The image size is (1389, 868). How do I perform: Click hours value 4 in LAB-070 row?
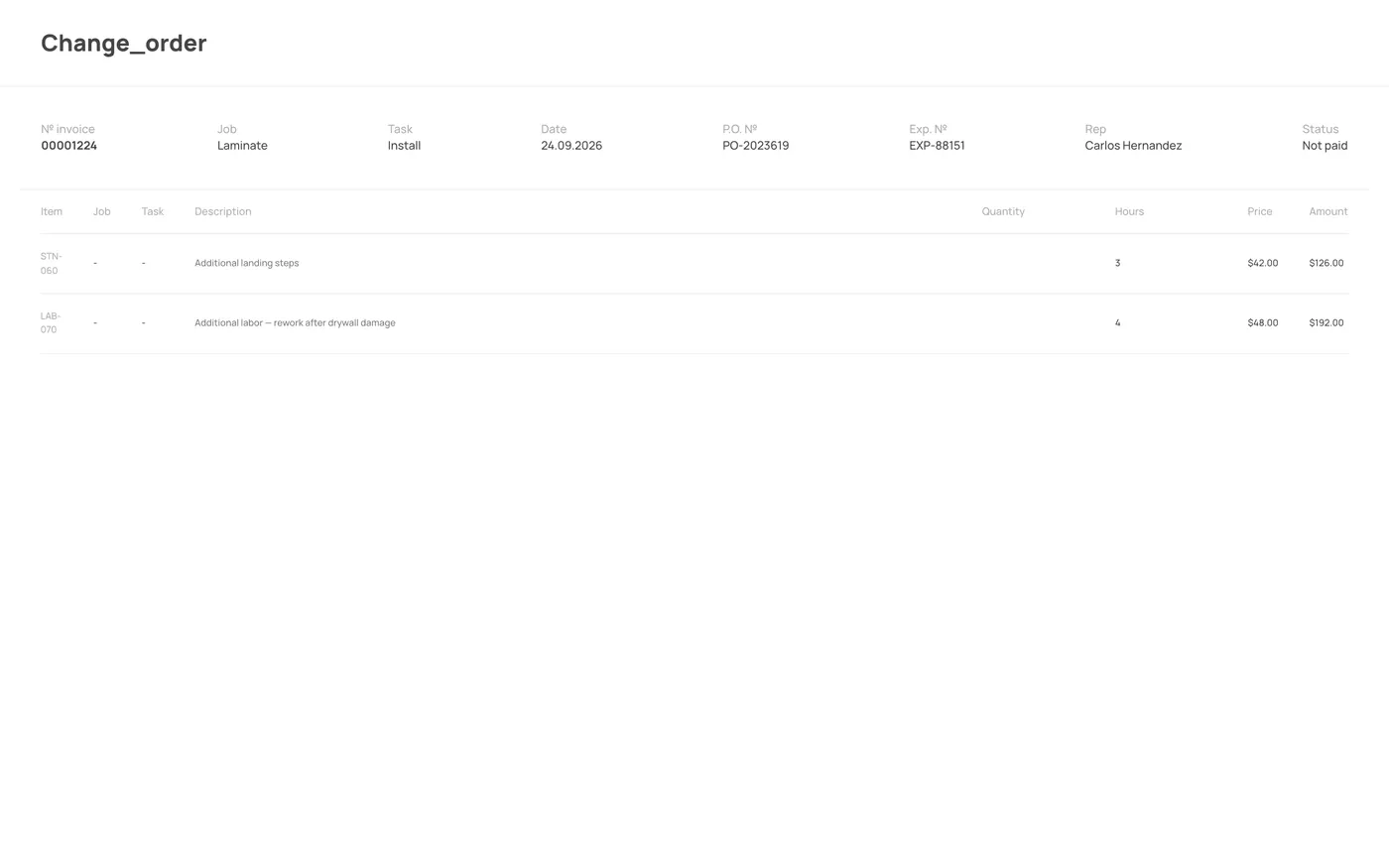pos(1117,322)
